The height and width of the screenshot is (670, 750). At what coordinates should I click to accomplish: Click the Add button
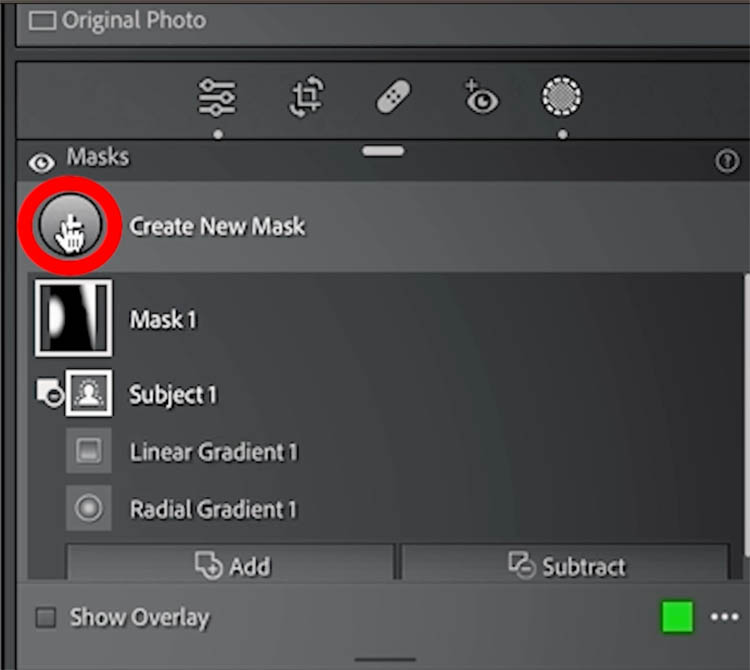[231, 563]
